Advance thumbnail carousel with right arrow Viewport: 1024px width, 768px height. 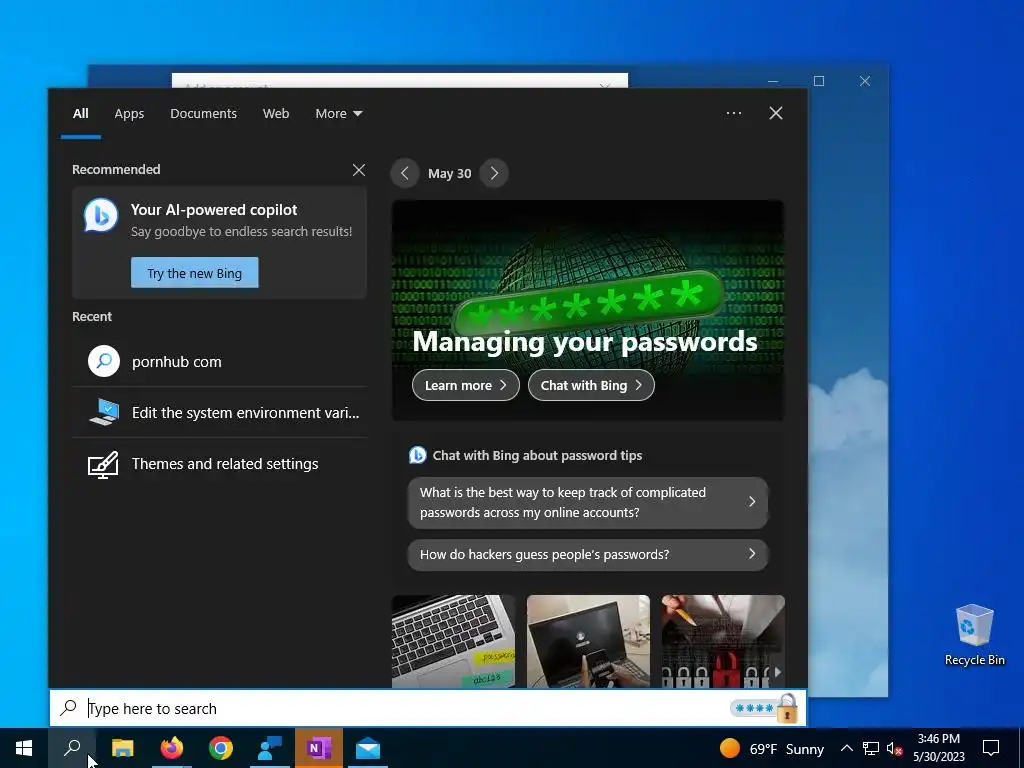[777, 672]
